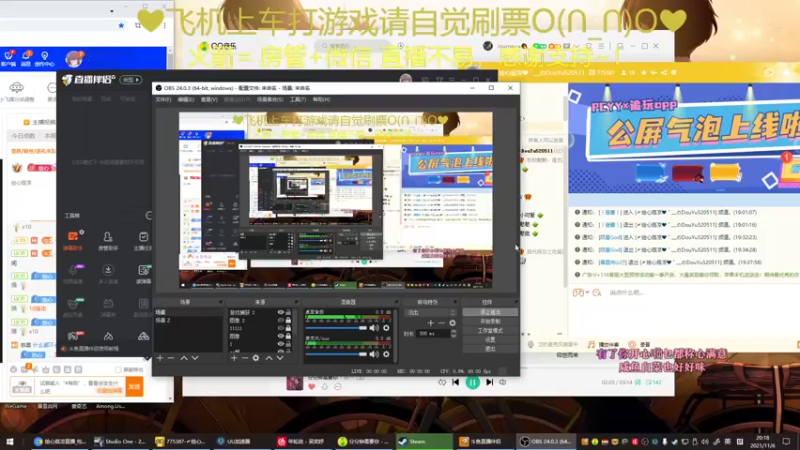
Task: Adjust the 桌面音频 volume slider
Action: [x=336, y=328]
